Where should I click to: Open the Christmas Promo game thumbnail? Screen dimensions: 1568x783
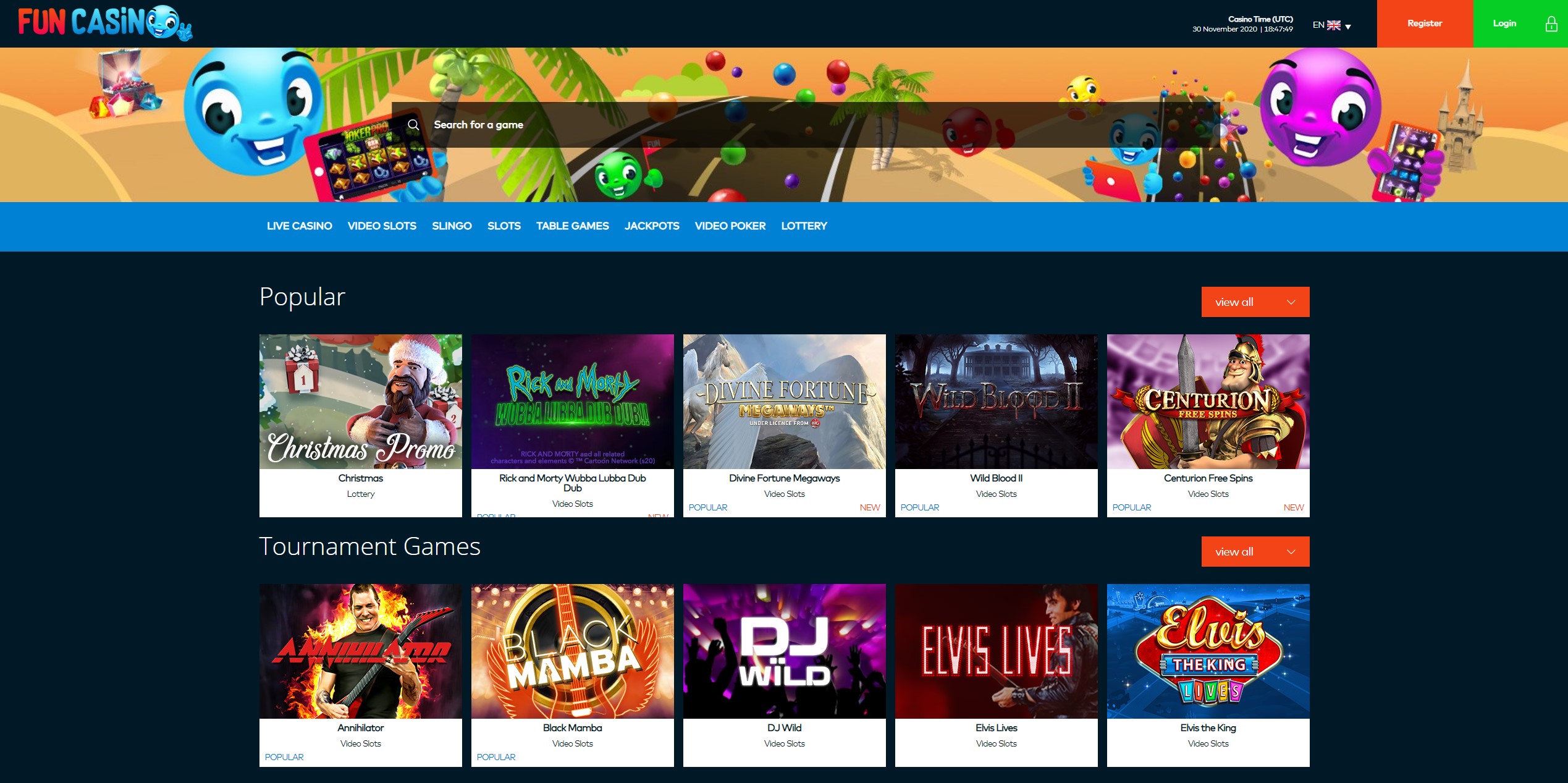(361, 402)
